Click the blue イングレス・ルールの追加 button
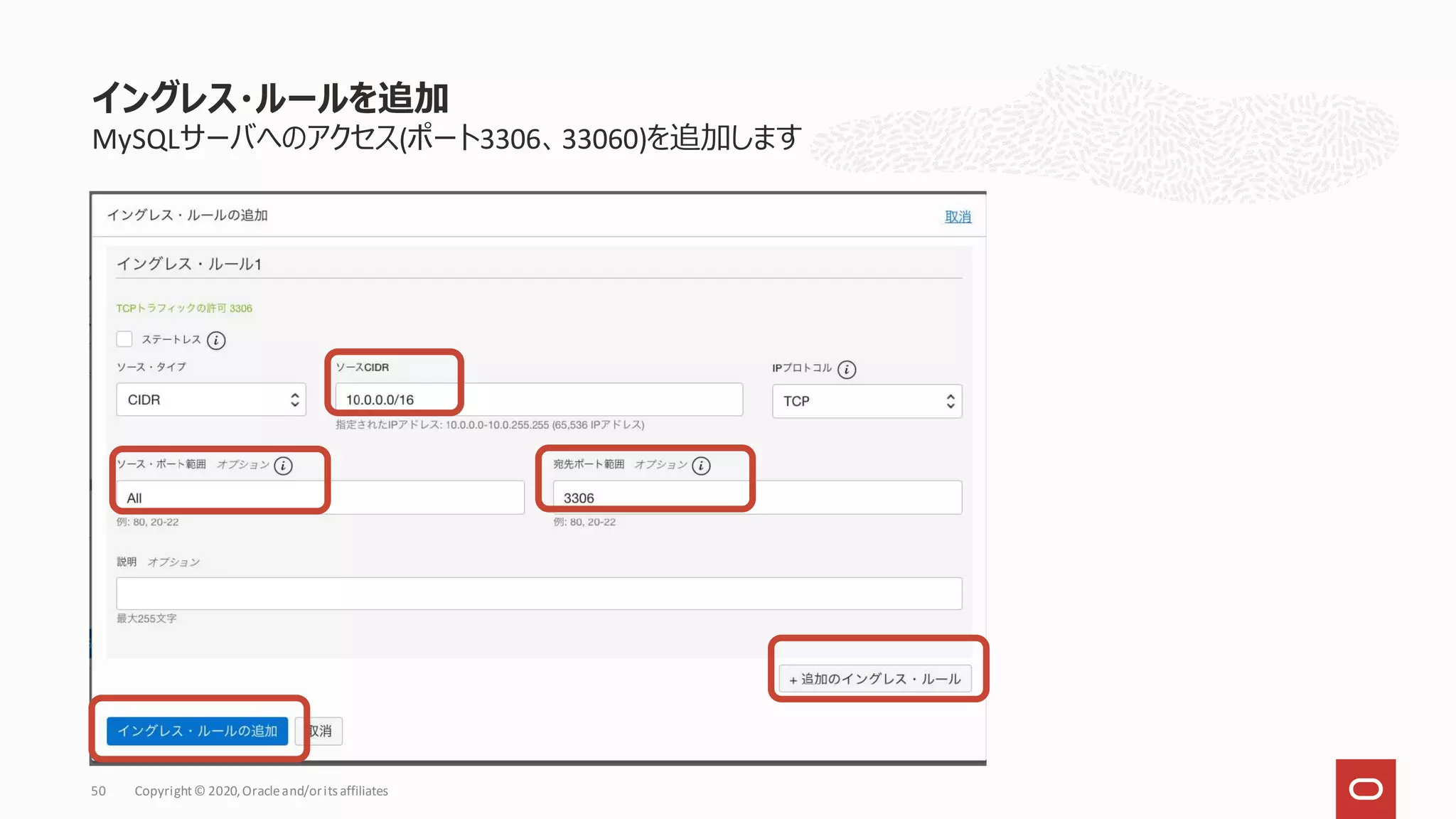This screenshot has width=1456, height=819. tap(198, 731)
